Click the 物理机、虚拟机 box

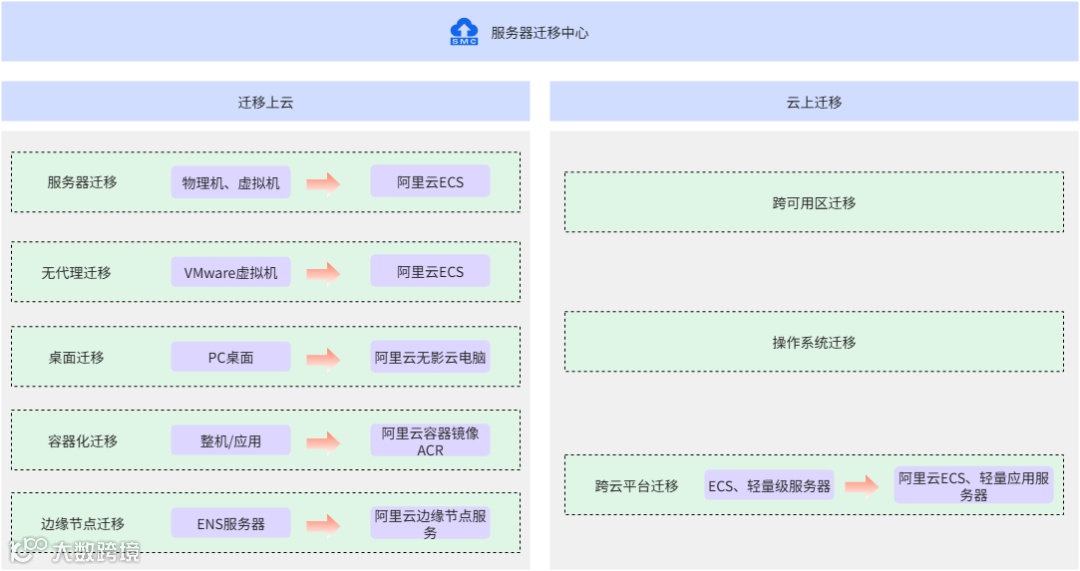click(x=231, y=183)
